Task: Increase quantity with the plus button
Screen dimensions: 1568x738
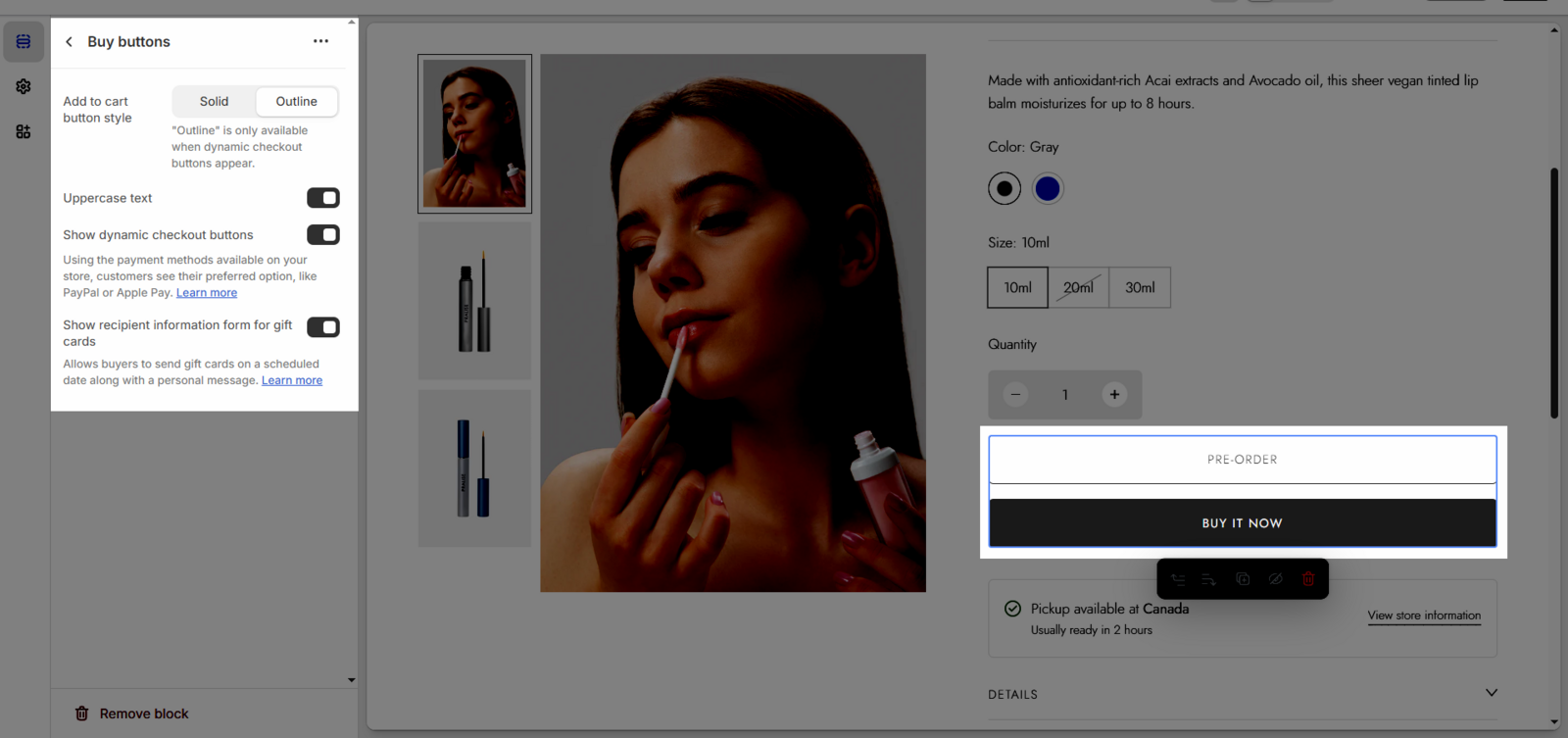Action: [1114, 395]
